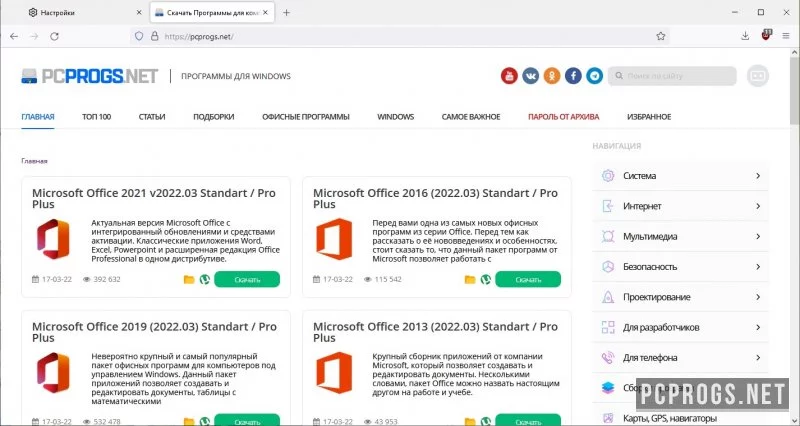Open the ТОП 100 menu item
Screen dimensions: 800x426
pos(96,117)
